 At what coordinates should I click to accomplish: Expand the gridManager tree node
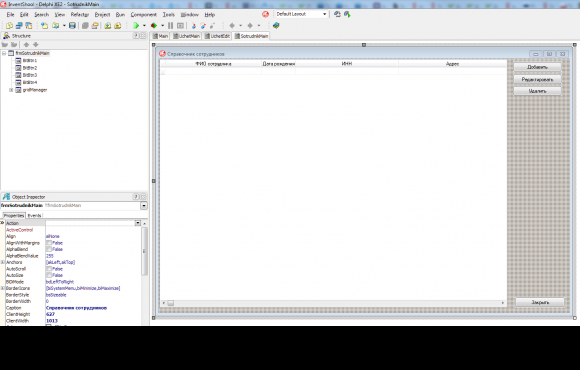click(11, 90)
